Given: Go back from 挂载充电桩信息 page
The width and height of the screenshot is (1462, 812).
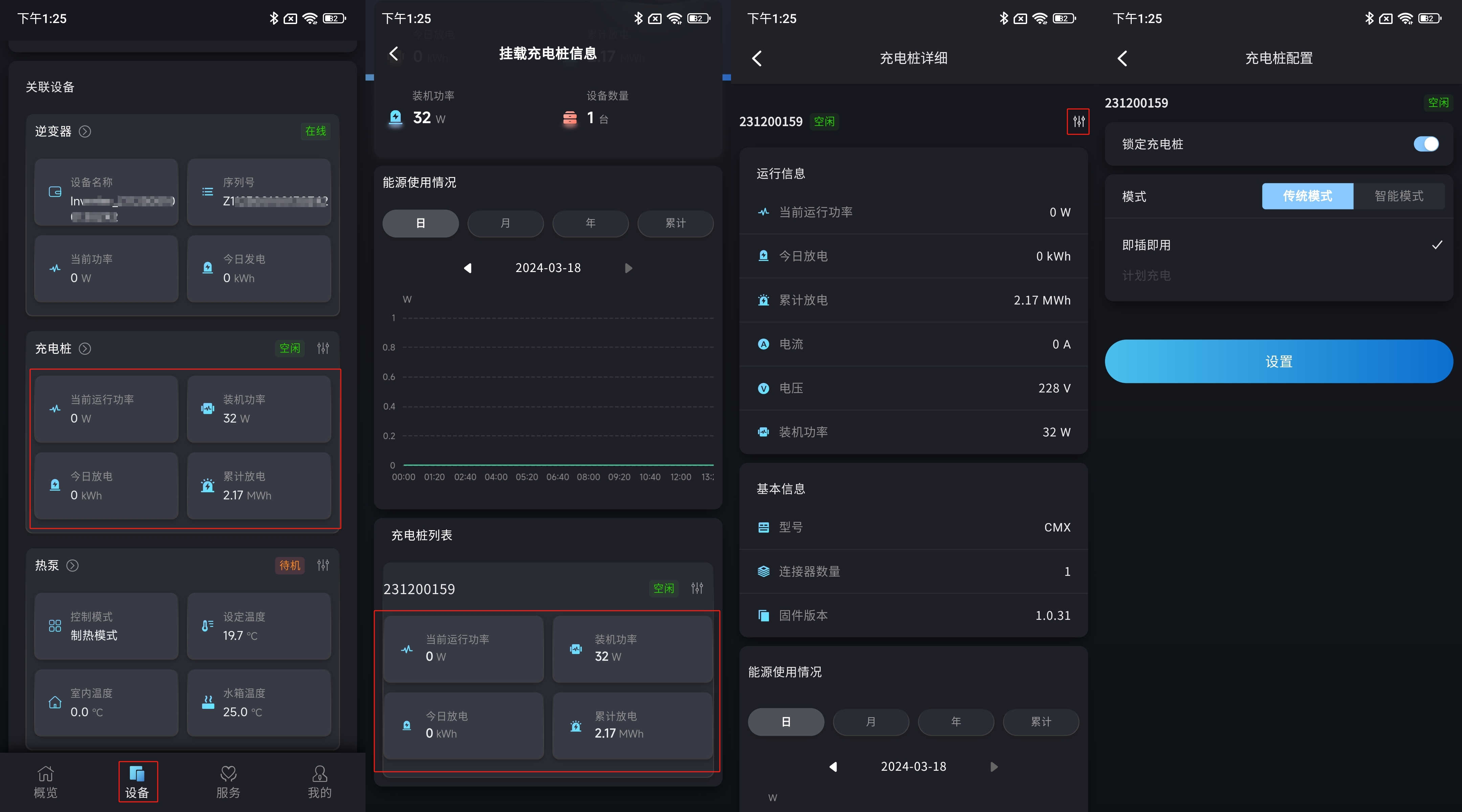Looking at the screenshot, I should click(x=394, y=54).
